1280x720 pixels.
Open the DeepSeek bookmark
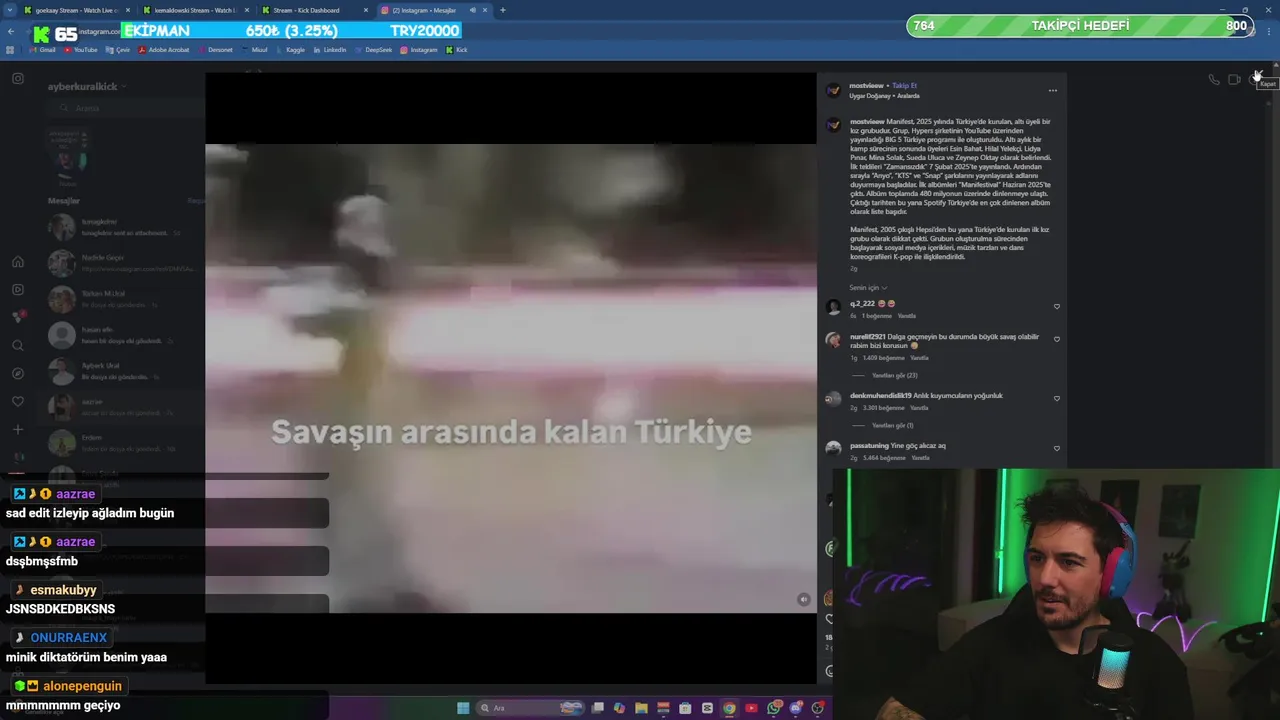373,50
